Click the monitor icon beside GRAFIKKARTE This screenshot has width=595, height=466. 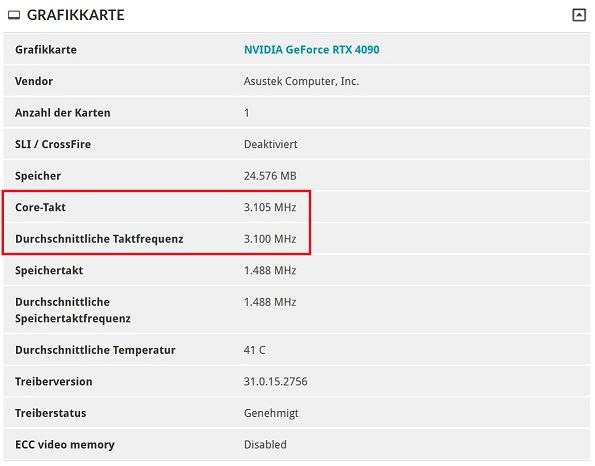14,15
